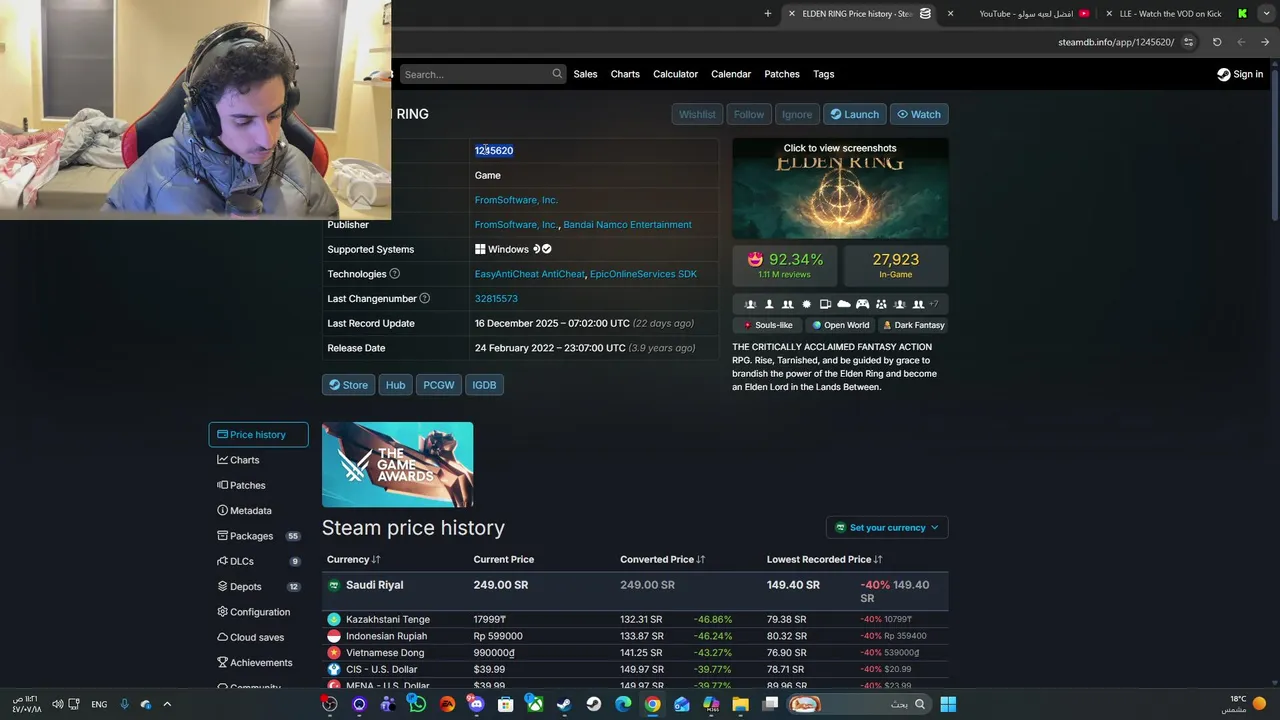Click the help icon next to Technologies

[394, 274]
